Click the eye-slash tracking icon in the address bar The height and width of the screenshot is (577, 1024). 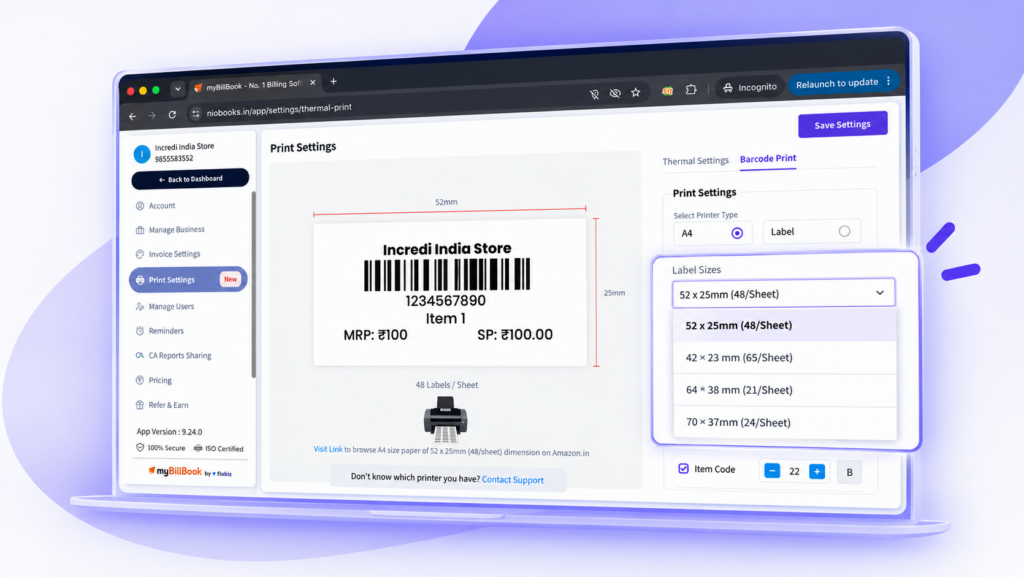pos(615,93)
